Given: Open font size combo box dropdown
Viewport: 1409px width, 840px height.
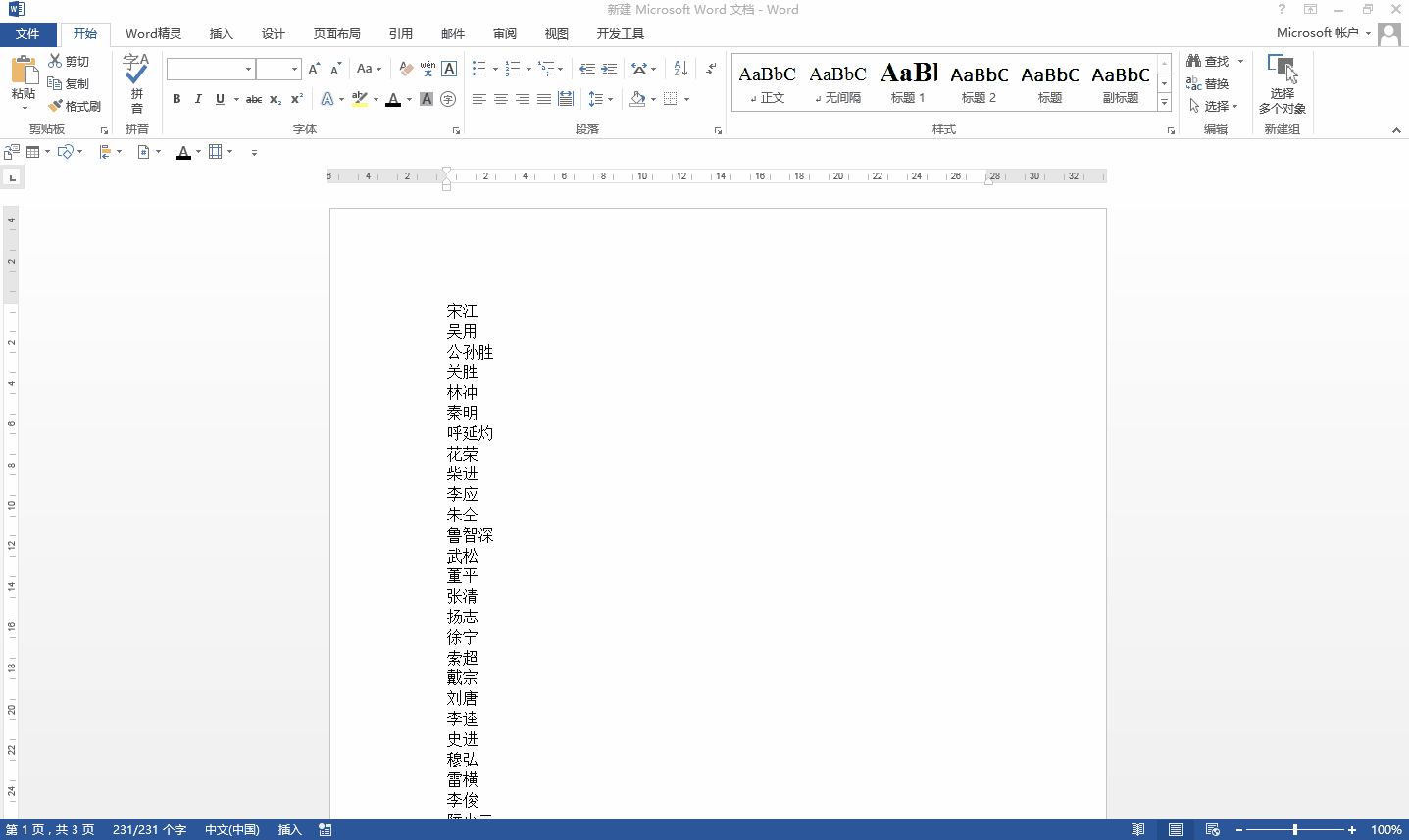Looking at the screenshot, I should [x=294, y=69].
